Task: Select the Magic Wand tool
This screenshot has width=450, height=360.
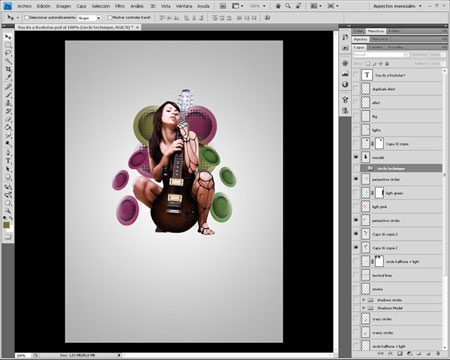Action: click(8, 61)
